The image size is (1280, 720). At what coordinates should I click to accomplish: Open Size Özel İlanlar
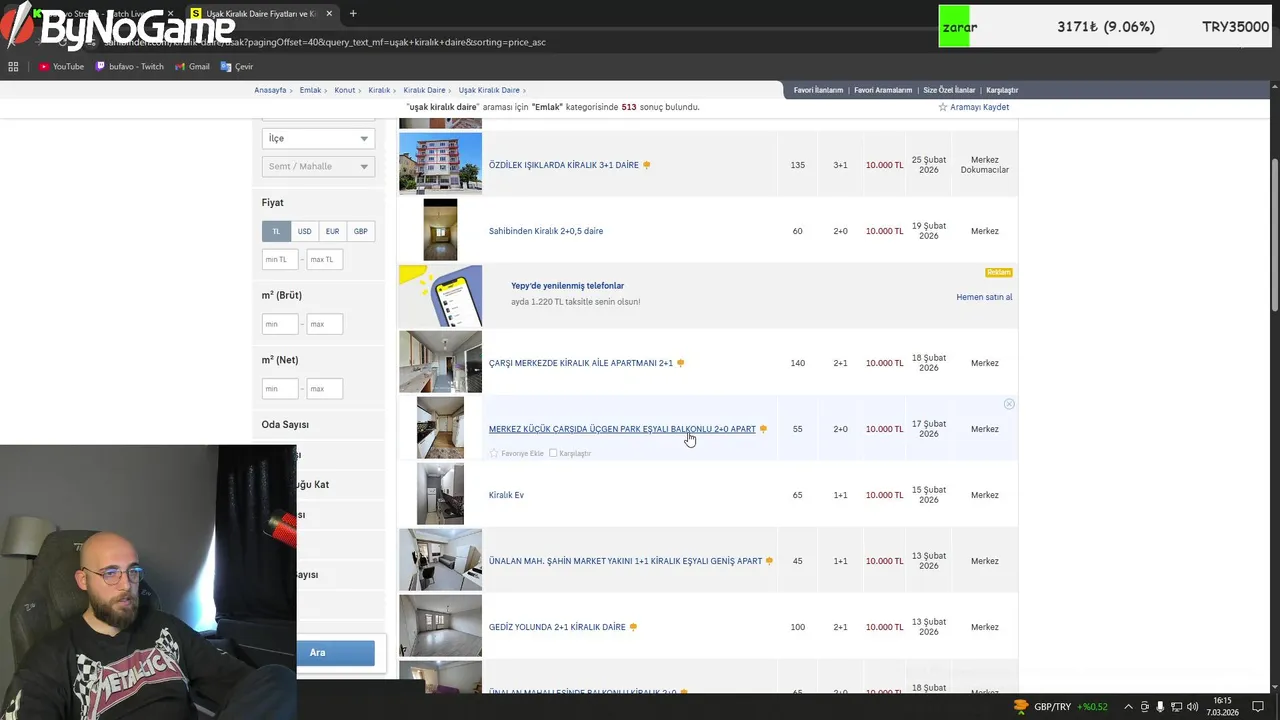coord(949,90)
